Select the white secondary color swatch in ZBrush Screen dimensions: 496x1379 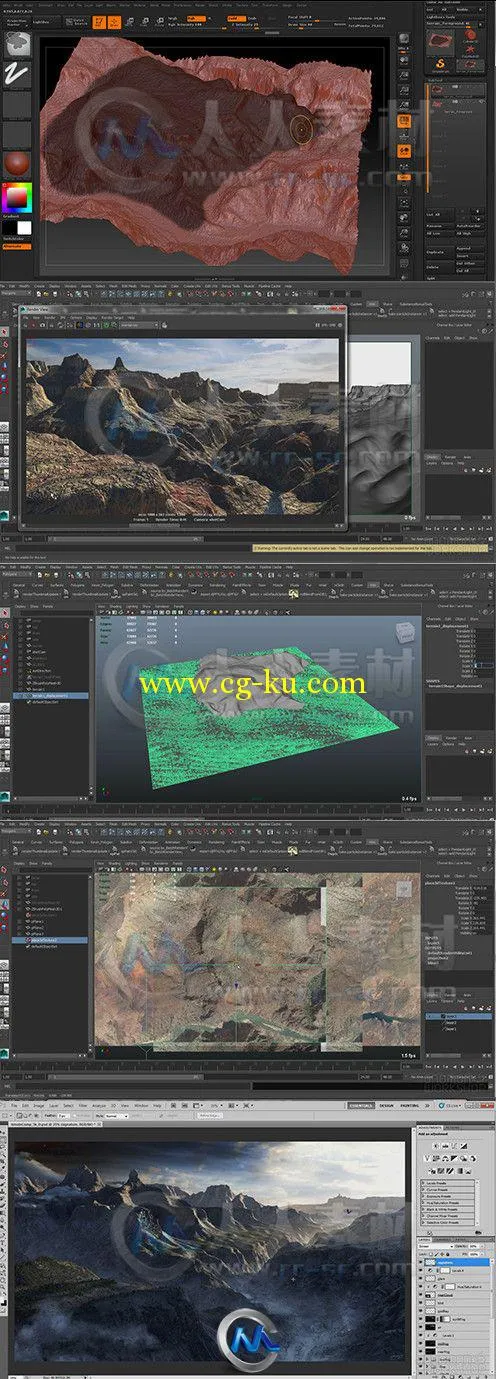[23, 228]
